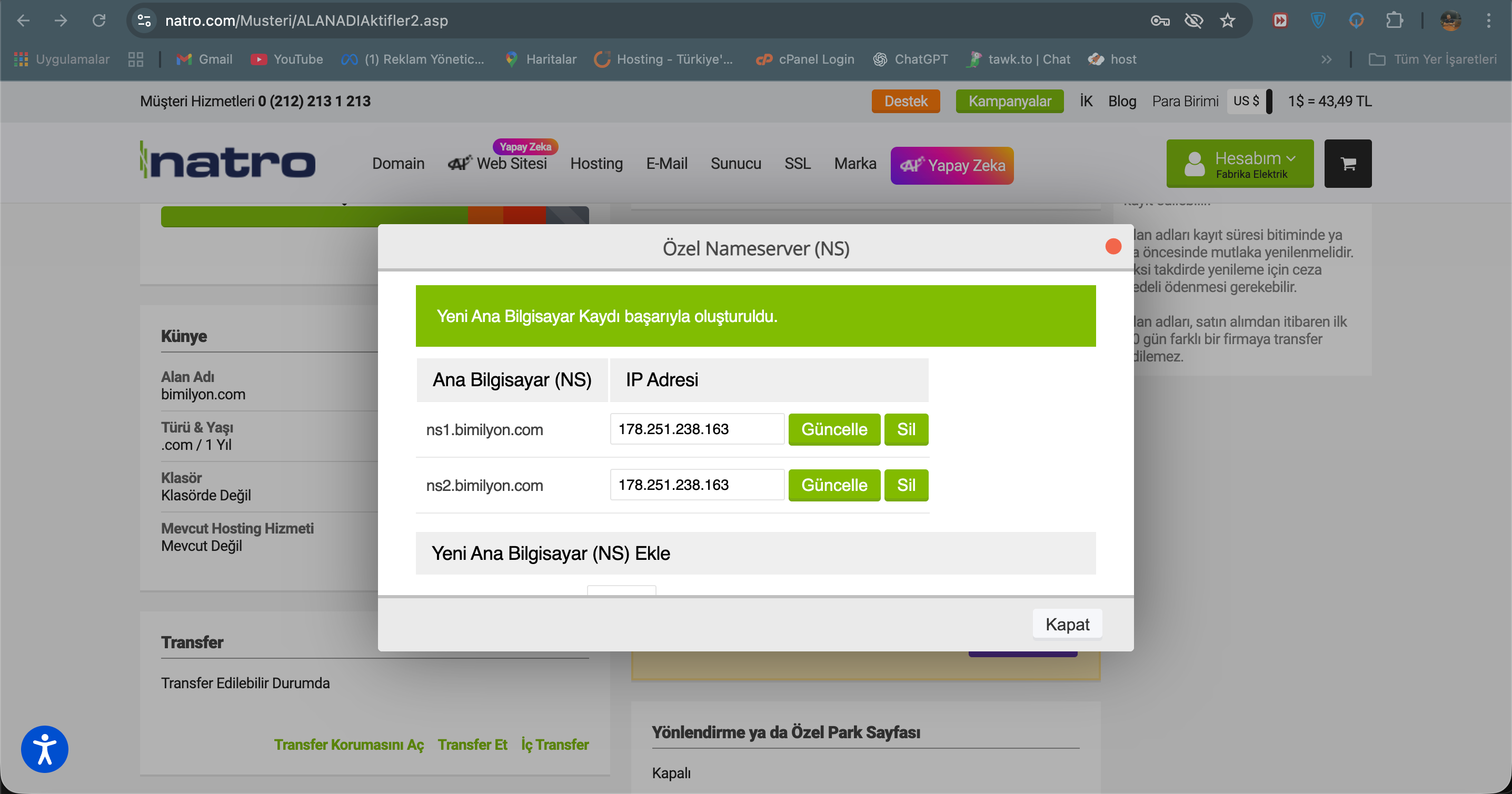The image size is (1512, 794).
Task: Open the Web Sitesi menu
Action: point(497,163)
